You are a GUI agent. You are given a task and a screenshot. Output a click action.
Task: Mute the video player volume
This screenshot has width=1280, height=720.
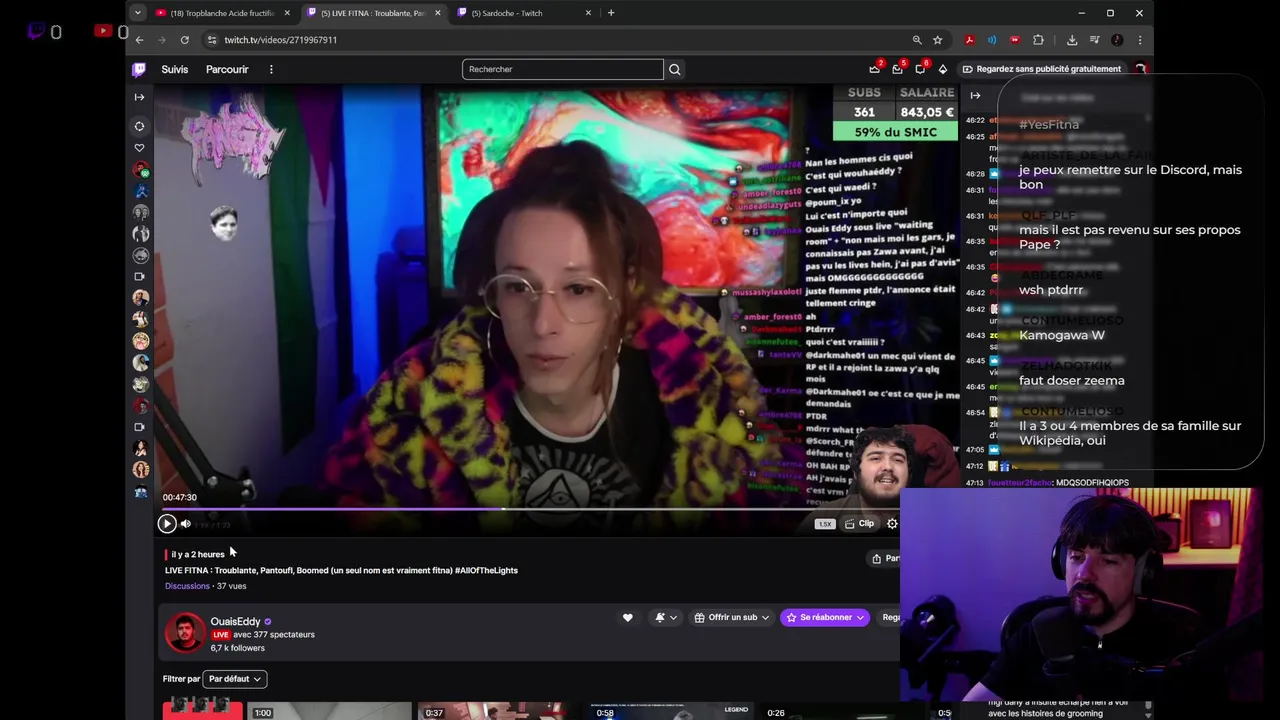[185, 524]
